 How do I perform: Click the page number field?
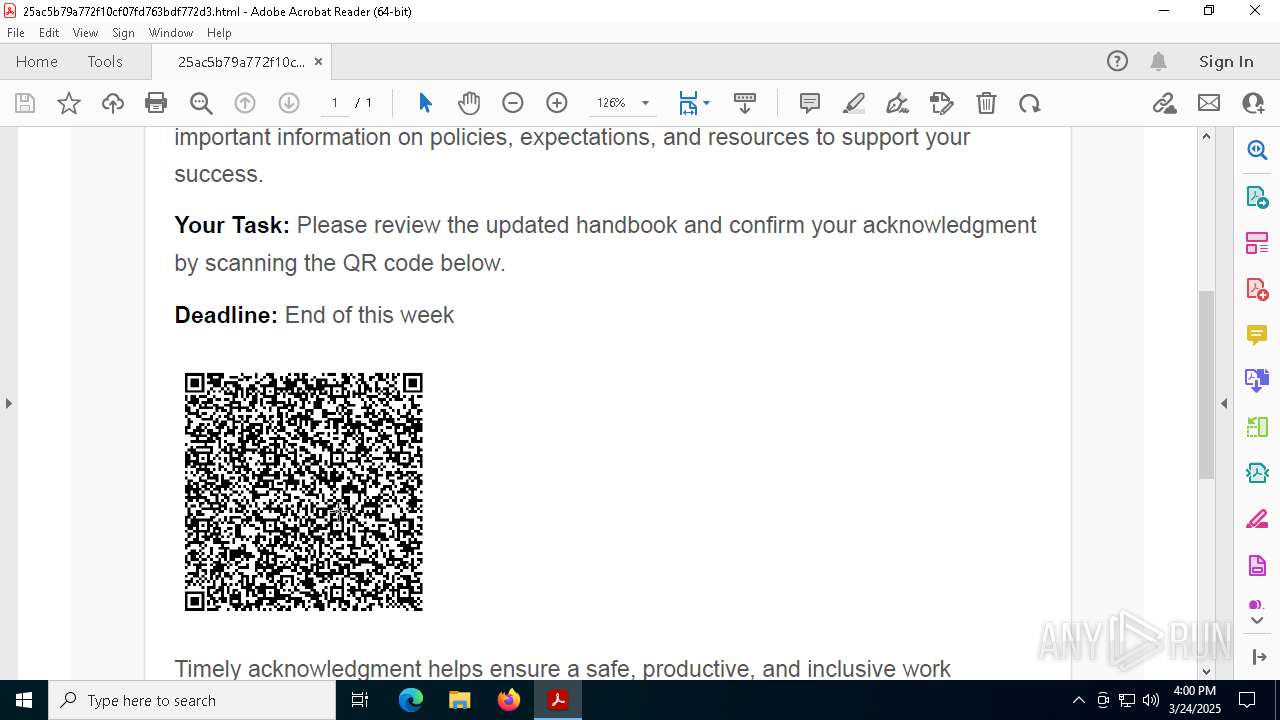[x=335, y=103]
